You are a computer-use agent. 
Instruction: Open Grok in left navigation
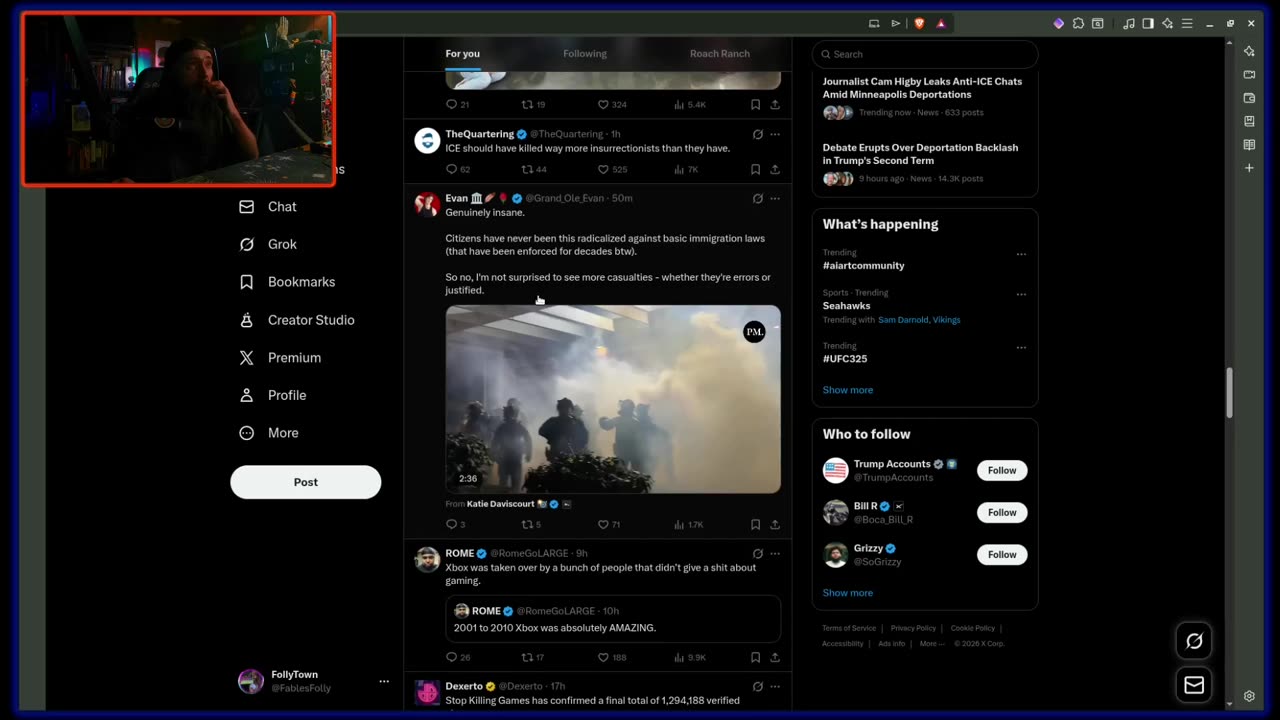[x=268, y=244]
